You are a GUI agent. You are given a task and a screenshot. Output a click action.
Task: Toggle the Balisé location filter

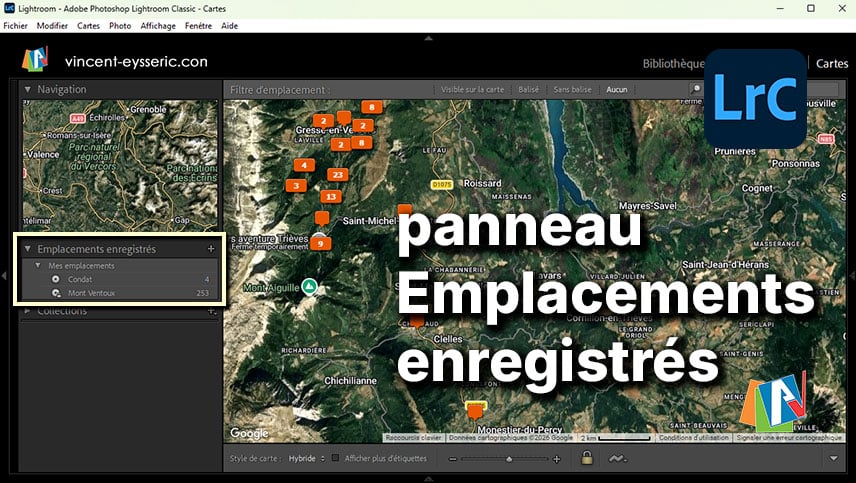tap(528, 90)
